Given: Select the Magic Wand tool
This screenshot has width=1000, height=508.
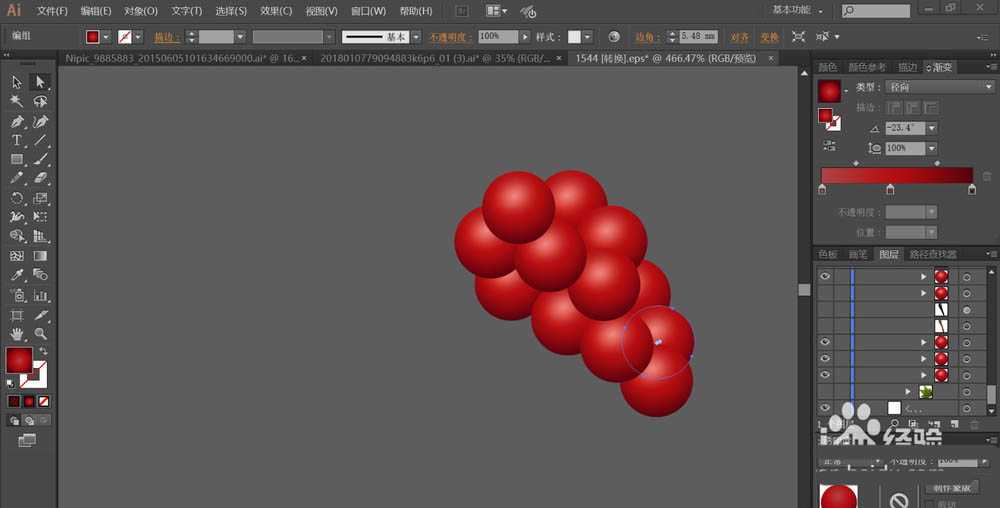Looking at the screenshot, I should (x=17, y=101).
